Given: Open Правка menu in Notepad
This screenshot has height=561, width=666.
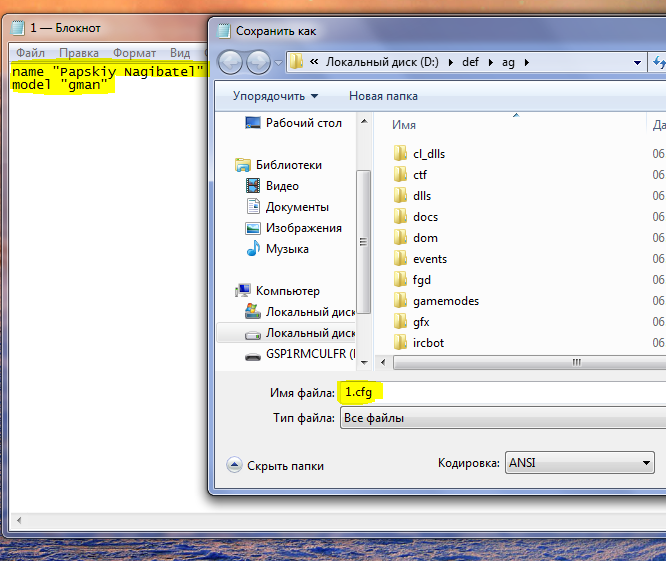Looking at the screenshot, I should [79, 53].
